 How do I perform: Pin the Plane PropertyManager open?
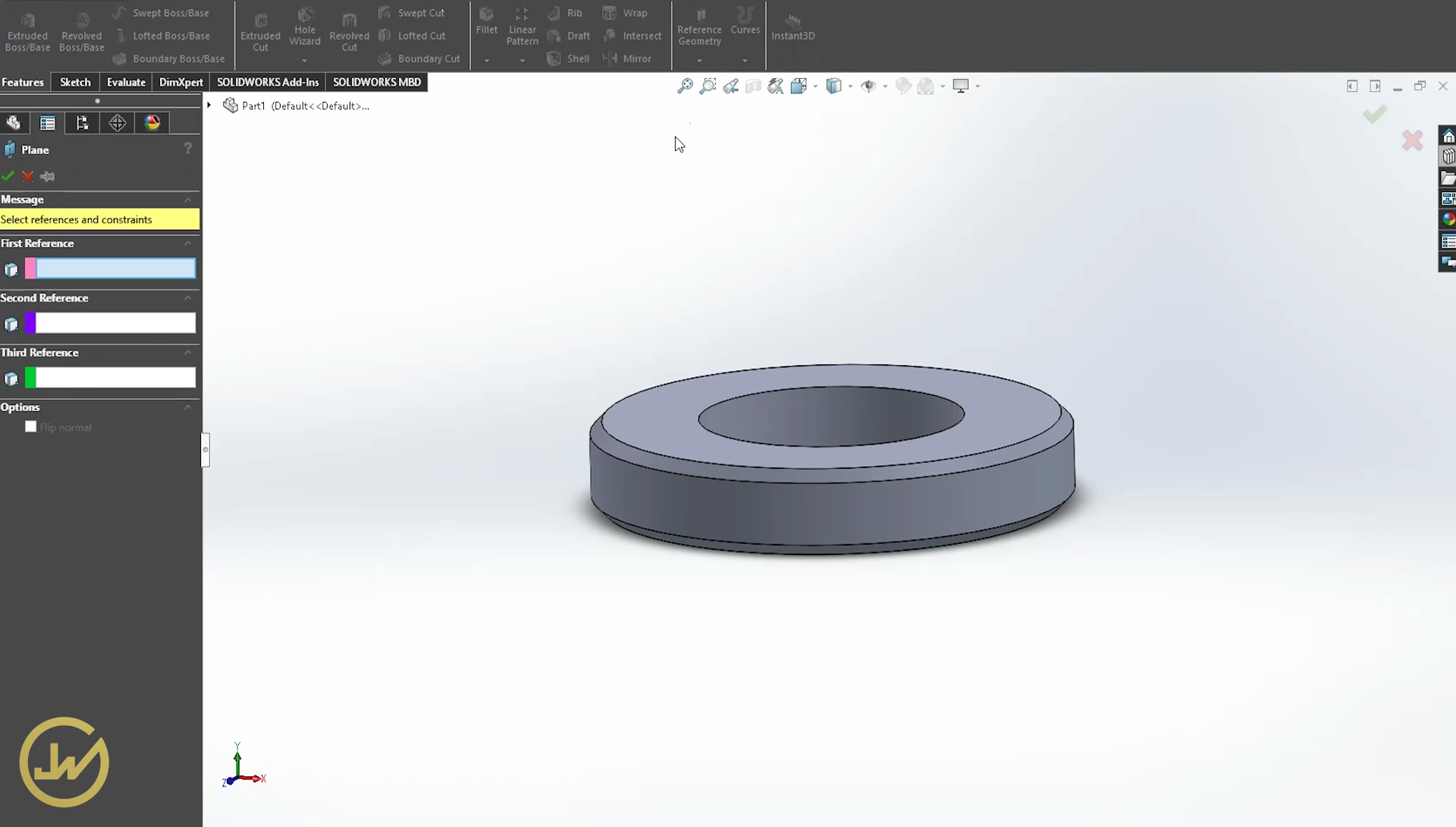tap(48, 176)
